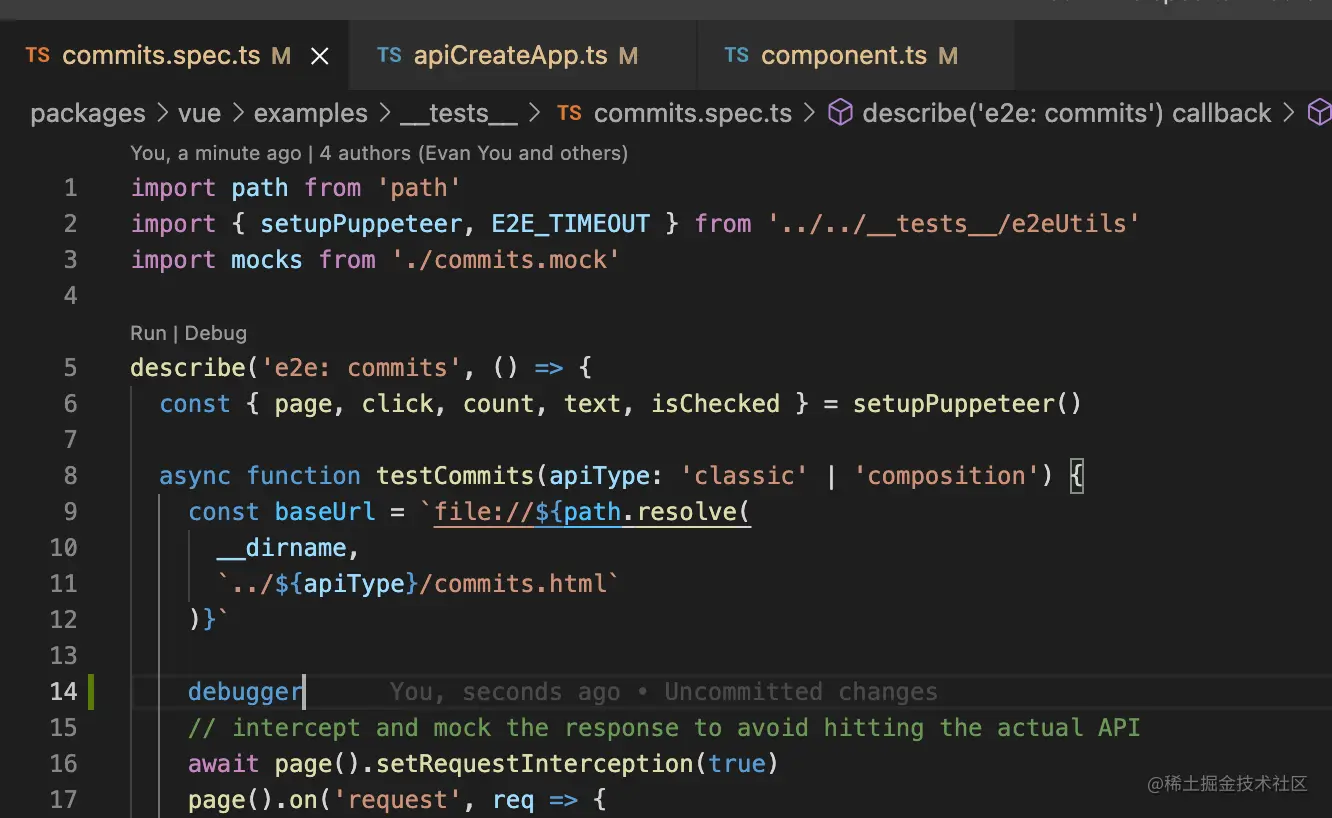Screen dimensions: 1332x818
Task: Click the green modified-line gutter indicator
Action: click(x=91, y=692)
